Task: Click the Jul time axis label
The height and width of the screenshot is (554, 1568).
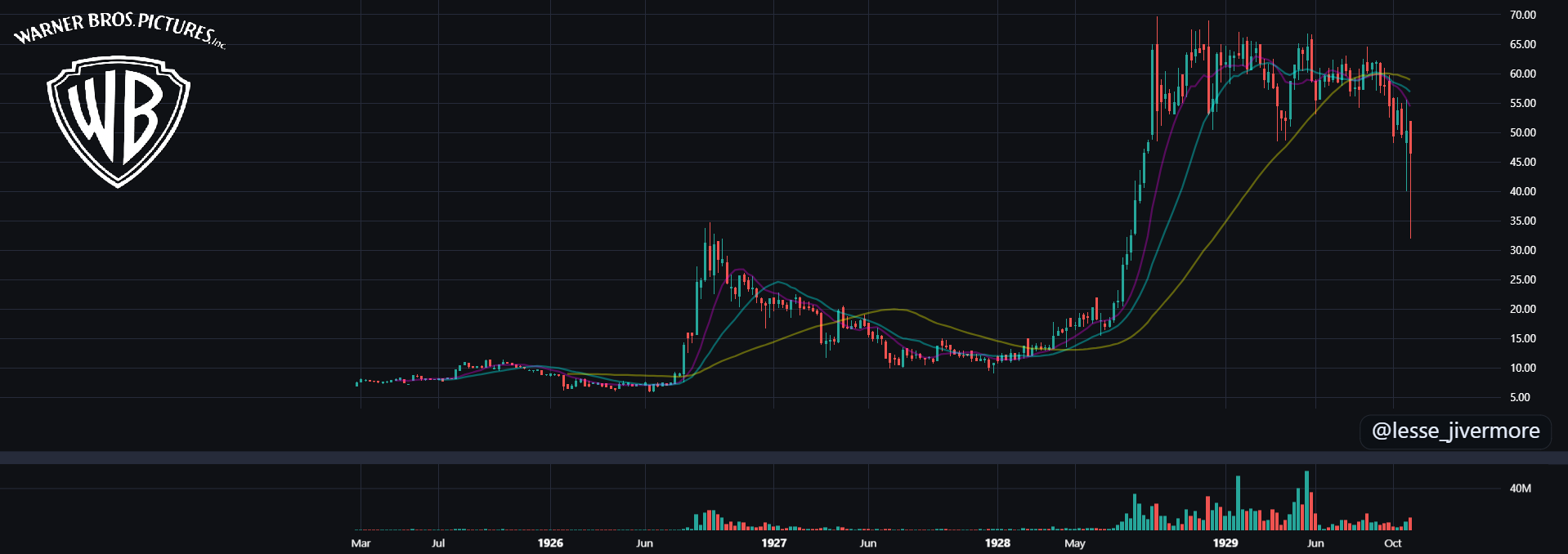Action: click(438, 543)
